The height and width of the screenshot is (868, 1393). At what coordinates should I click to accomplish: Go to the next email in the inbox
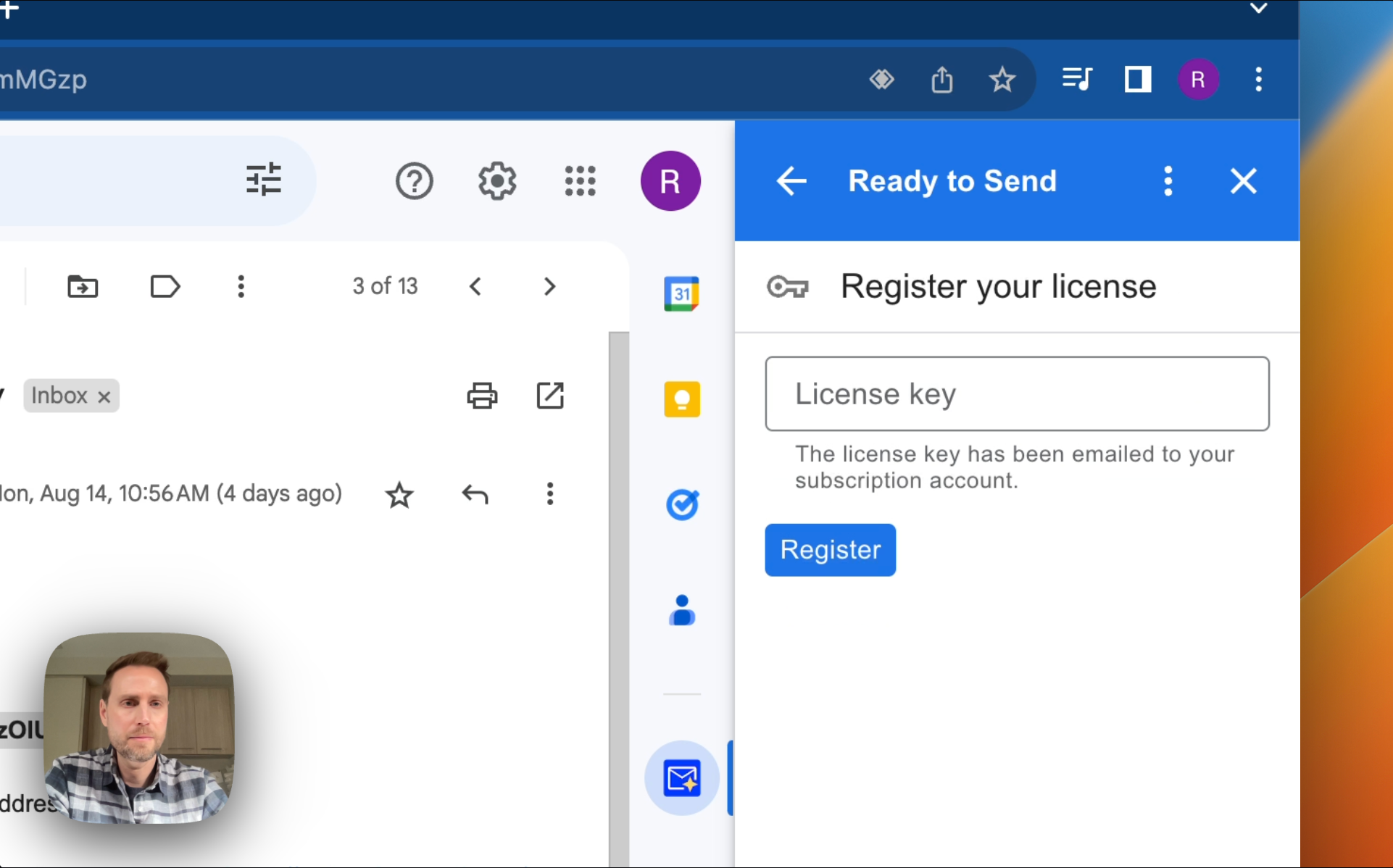549,286
